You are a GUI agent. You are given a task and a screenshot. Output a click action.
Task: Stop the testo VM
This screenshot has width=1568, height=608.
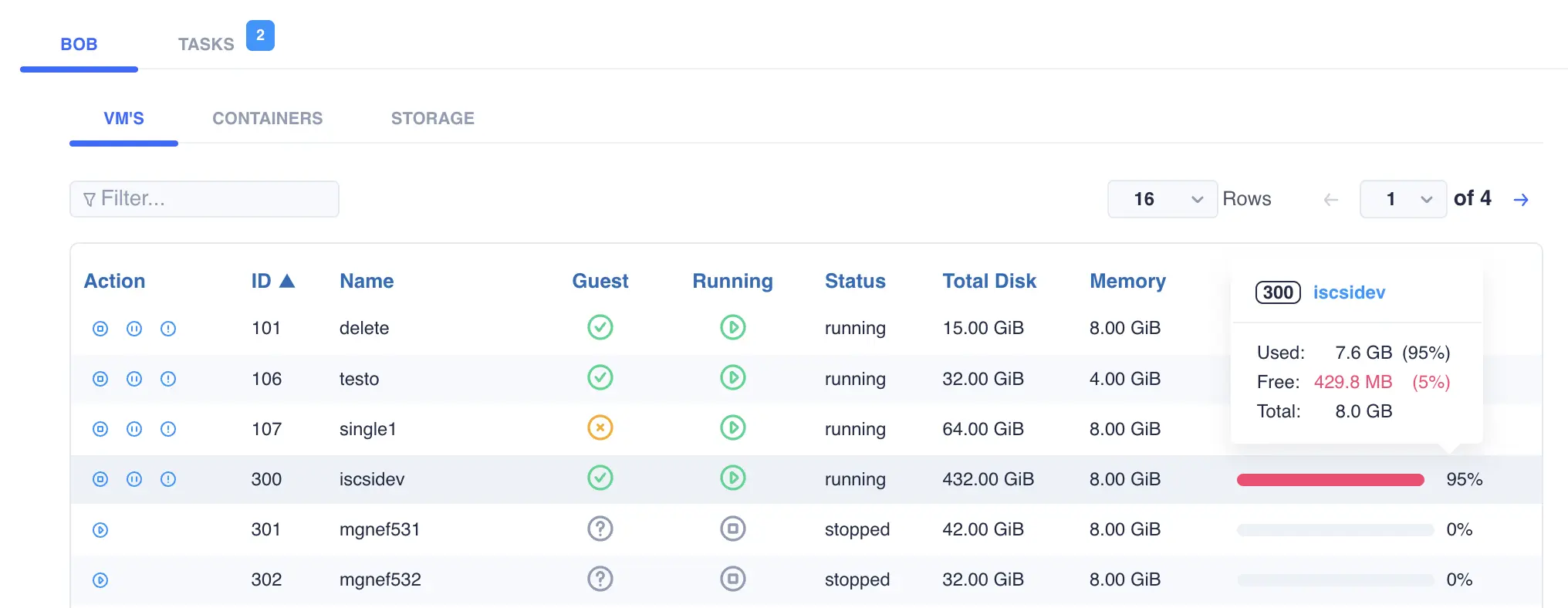coord(100,379)
